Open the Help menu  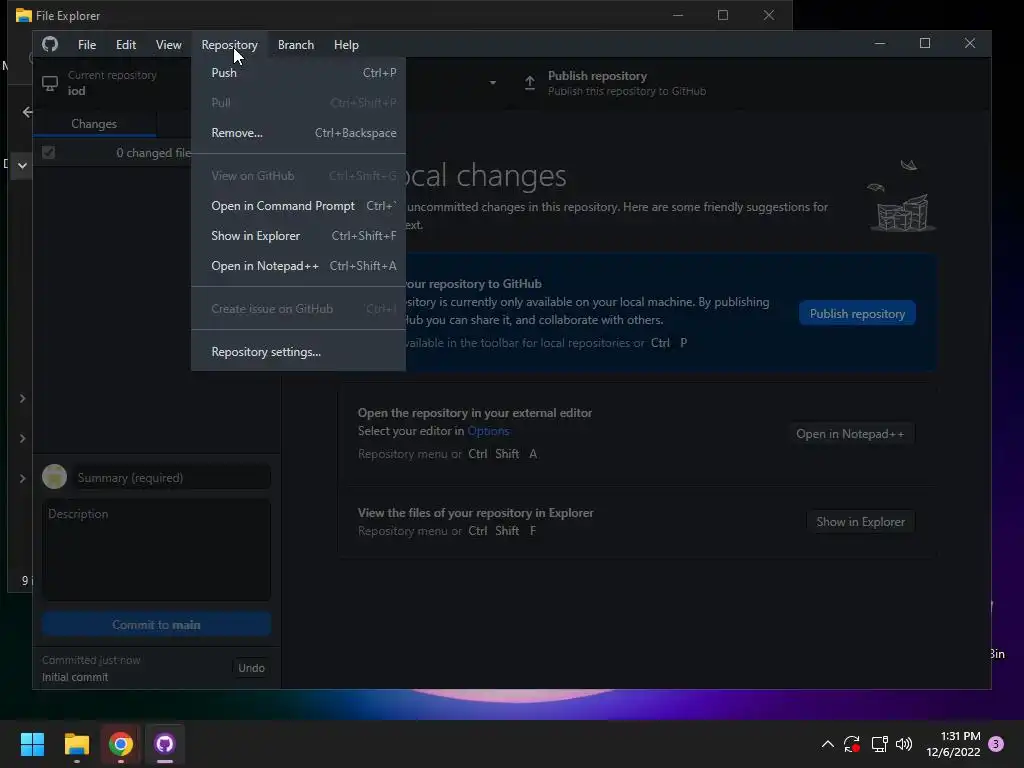[346, 44]
